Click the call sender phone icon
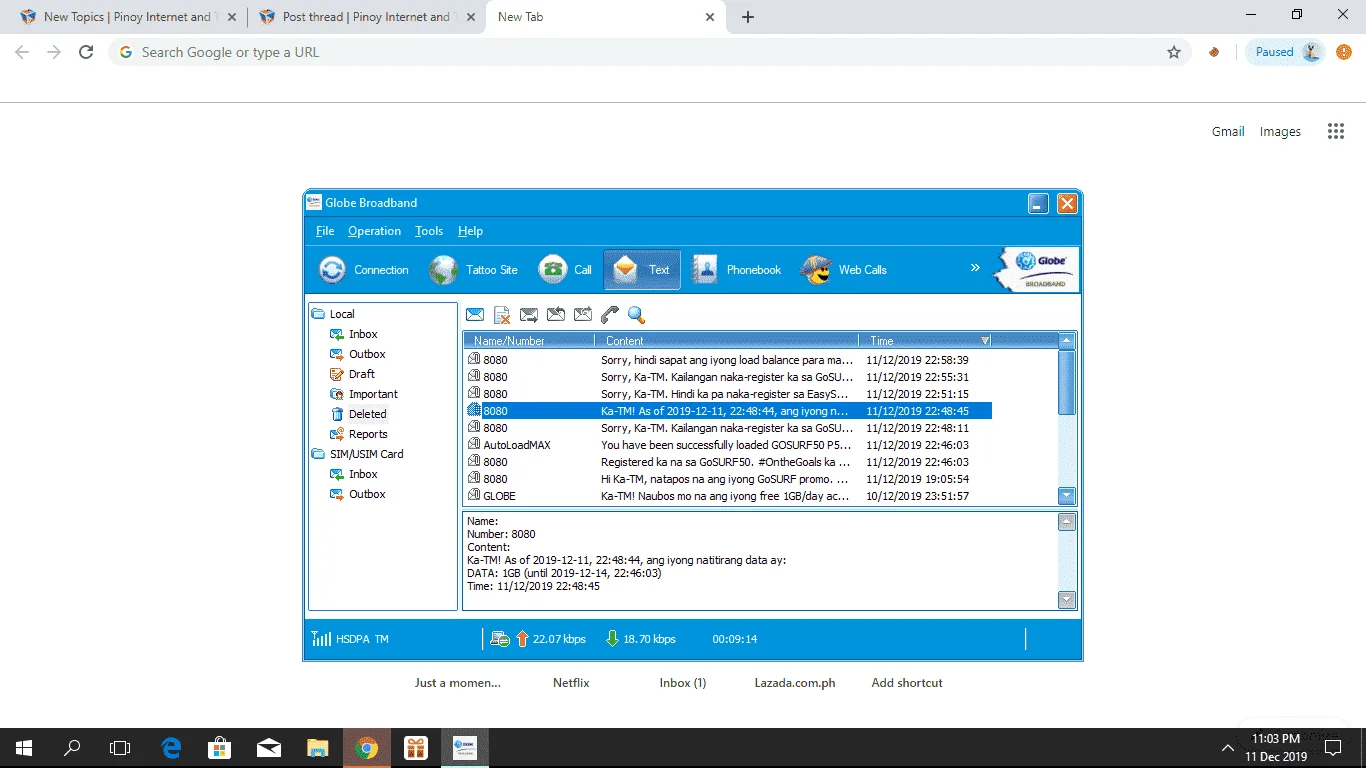The height and width of the screenshot is (768, 1366). tap(609, 315)
